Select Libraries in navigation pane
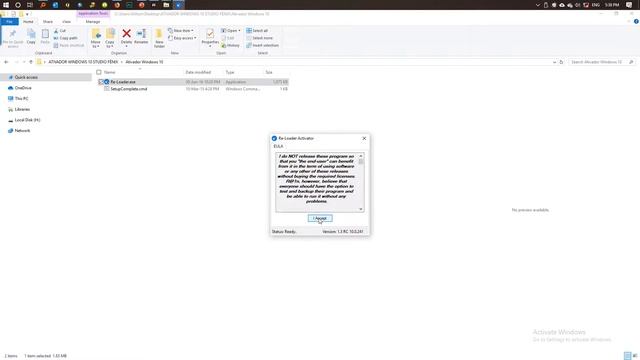 (22, 109)
